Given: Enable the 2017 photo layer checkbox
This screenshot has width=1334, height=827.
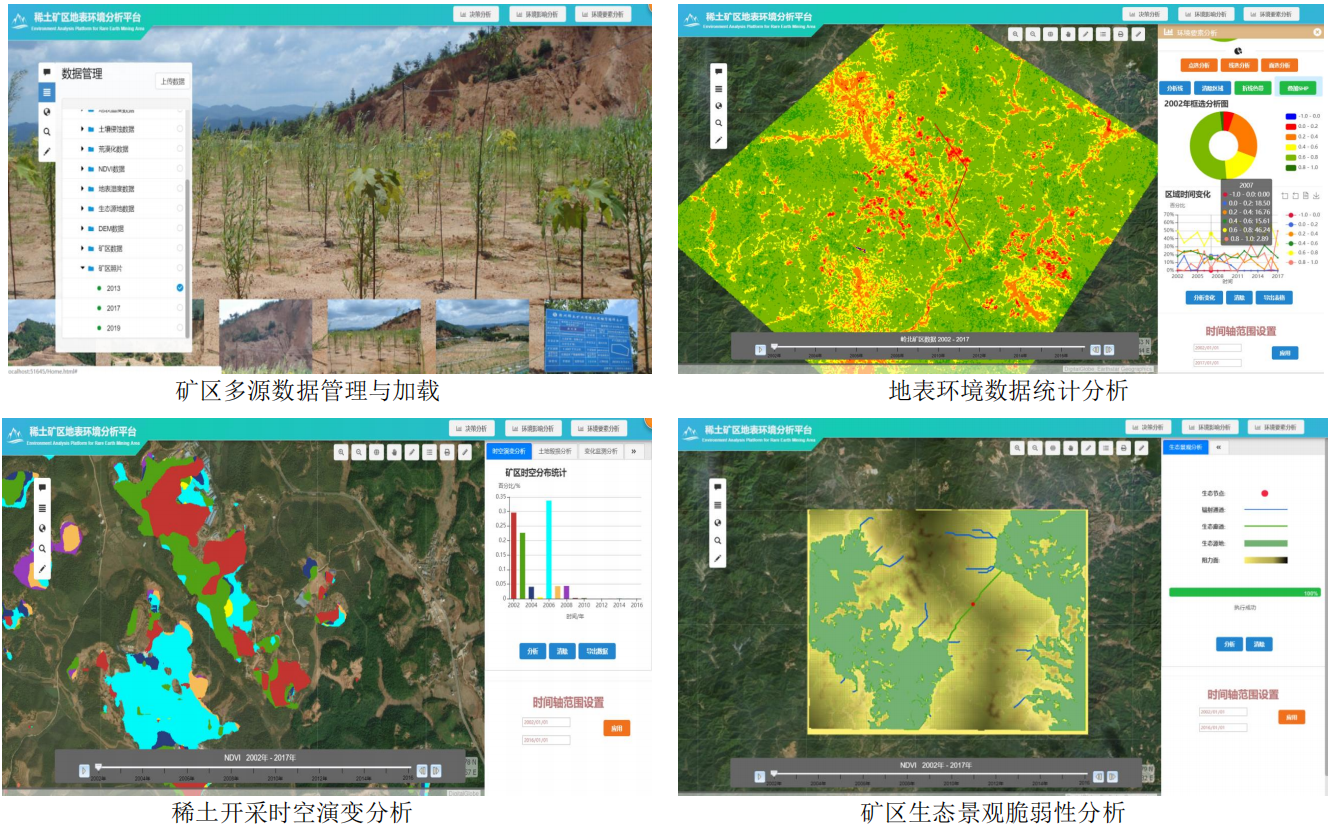Looking at the screenshot, I should (180, 308).
